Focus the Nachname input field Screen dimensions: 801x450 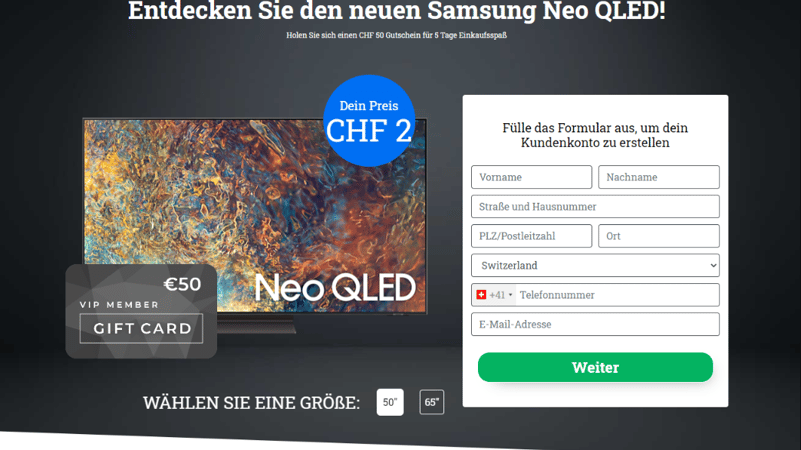pos(658,177)
